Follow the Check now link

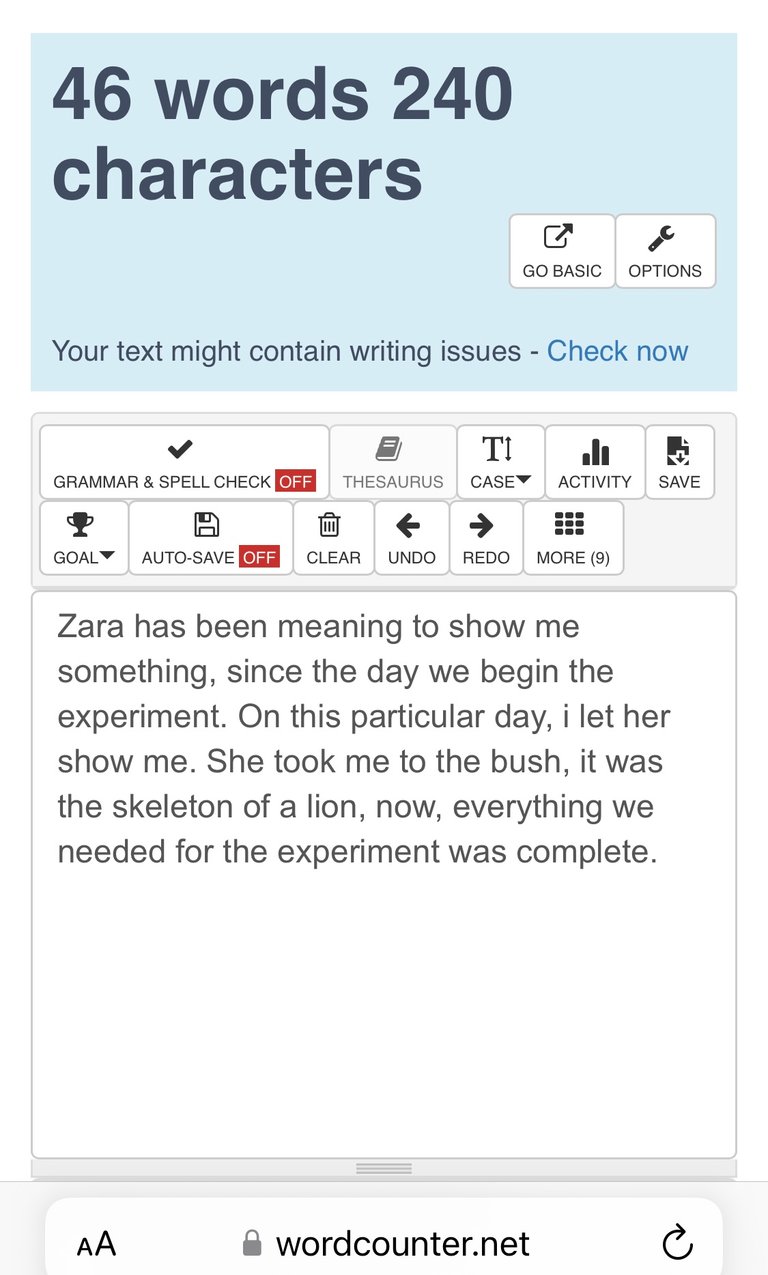pyautogui.click(x=617, y=351)
